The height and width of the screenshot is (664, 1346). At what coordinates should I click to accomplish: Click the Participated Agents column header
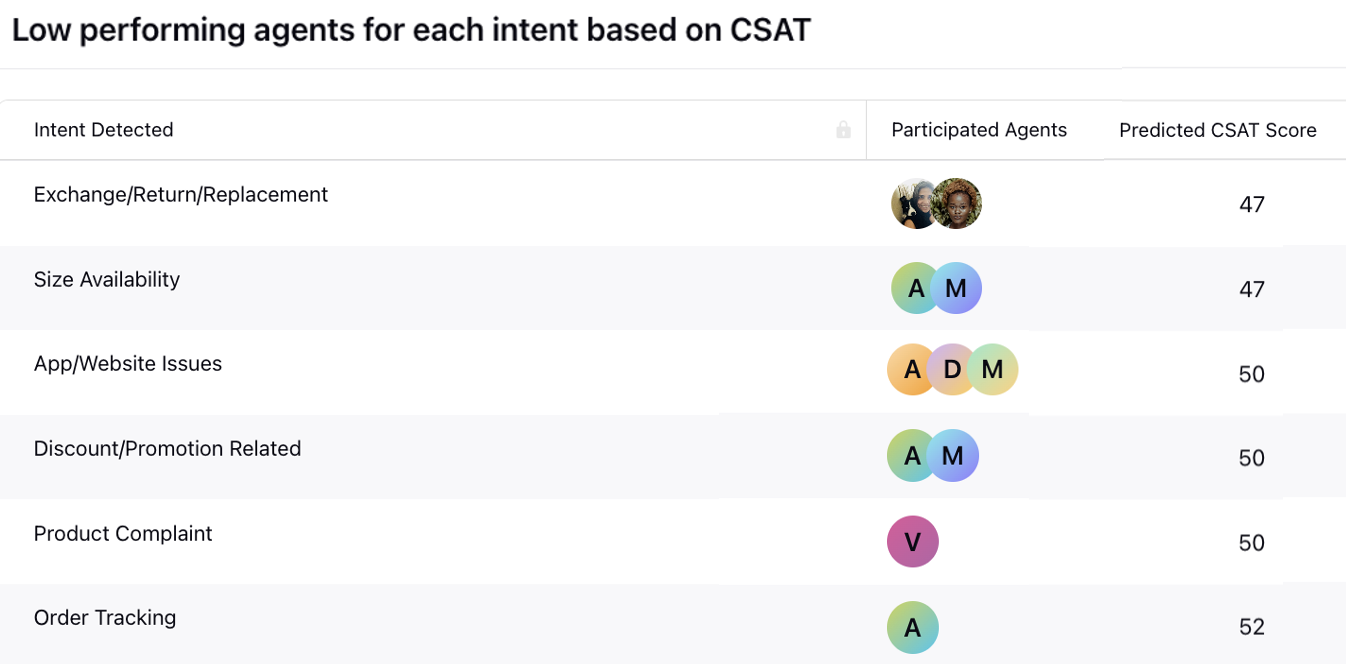click(979, 130)
